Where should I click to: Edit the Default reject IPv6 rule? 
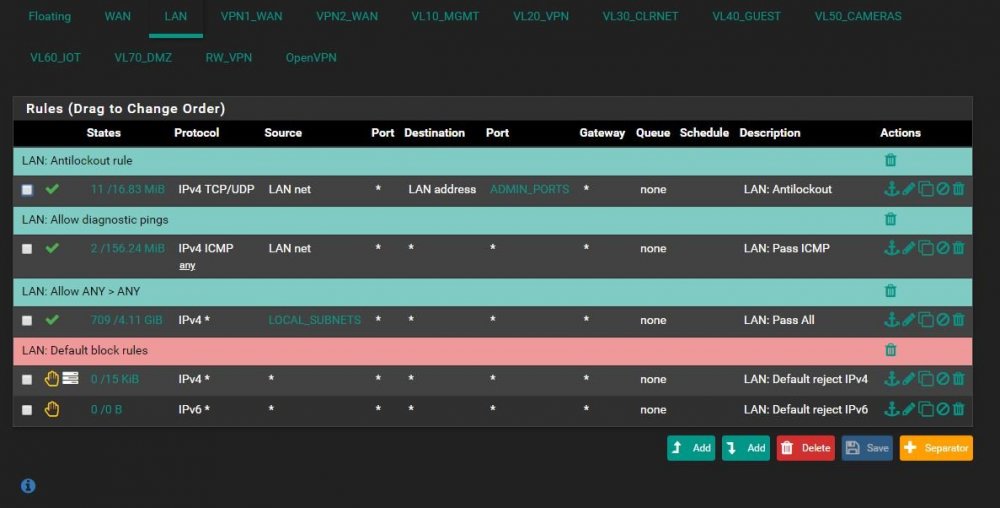(x=908, y=409)
